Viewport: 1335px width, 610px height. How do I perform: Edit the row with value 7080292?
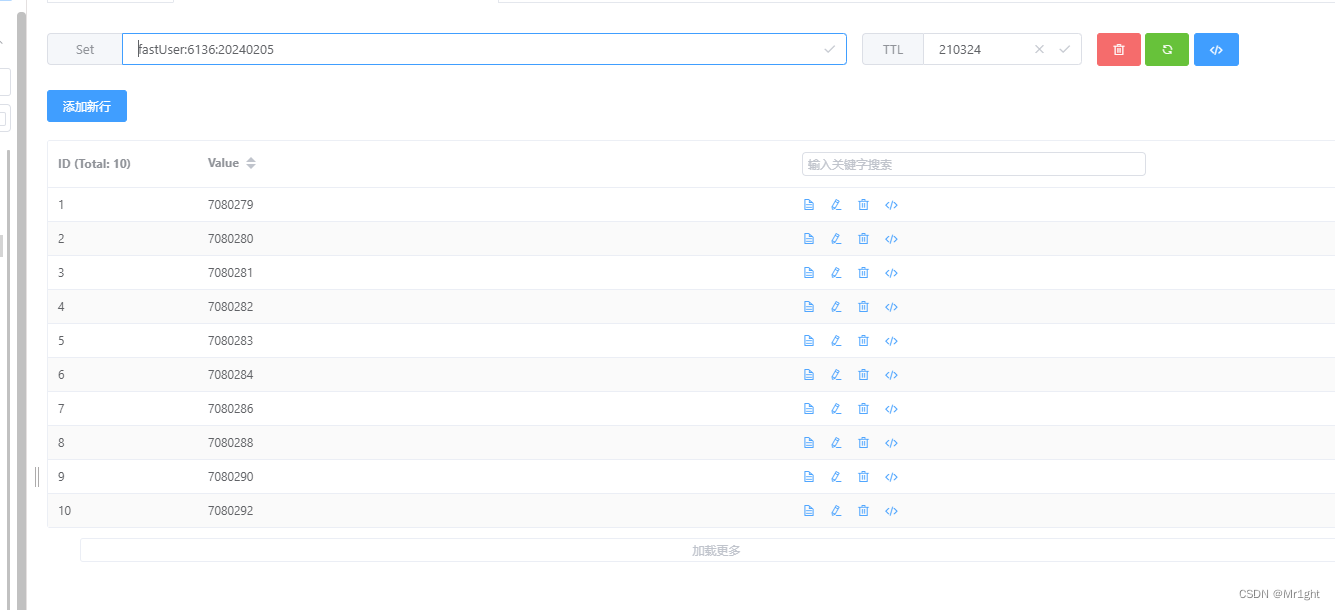tap(836, 511)
